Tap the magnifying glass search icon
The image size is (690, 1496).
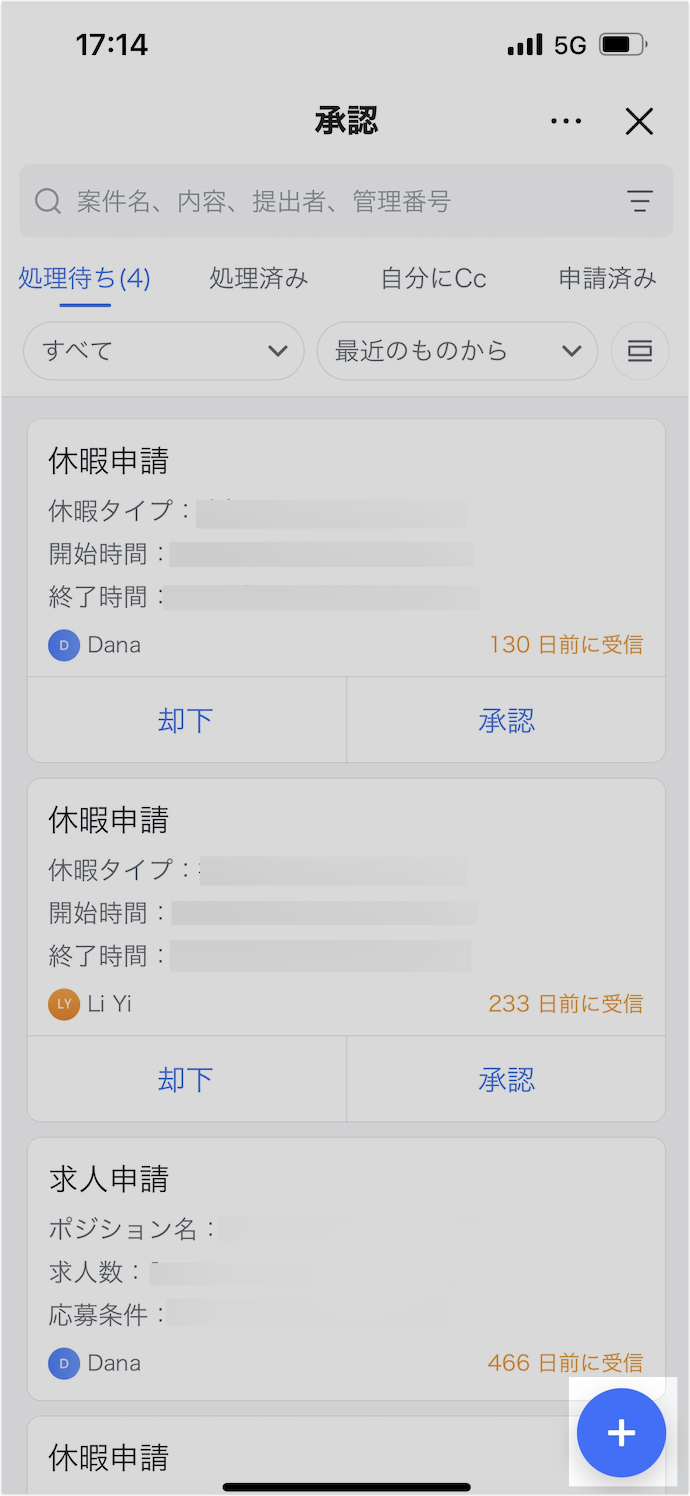(48, 201)
